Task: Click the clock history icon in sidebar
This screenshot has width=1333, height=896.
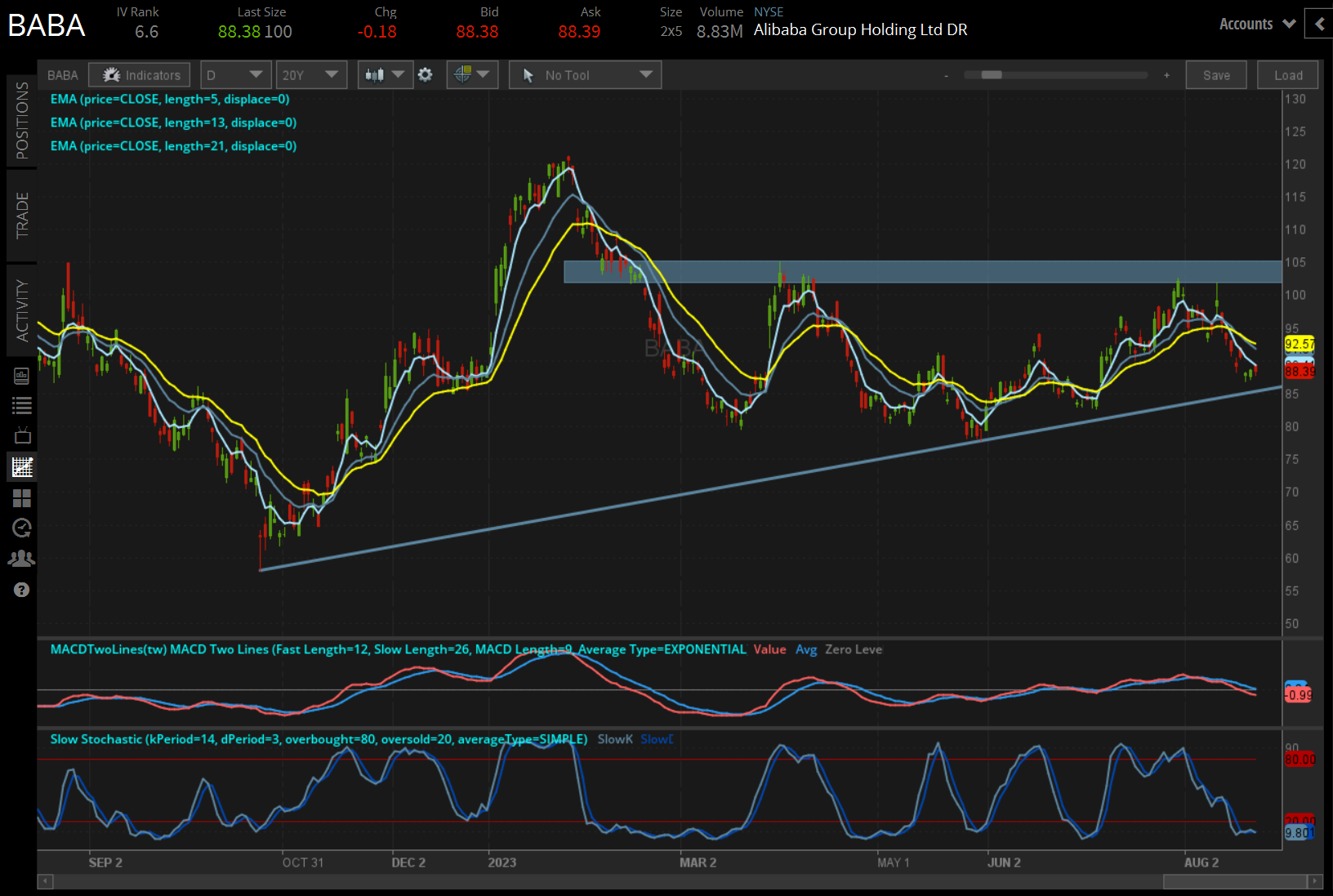Action: pyautogui.click(x=21, y=528)
